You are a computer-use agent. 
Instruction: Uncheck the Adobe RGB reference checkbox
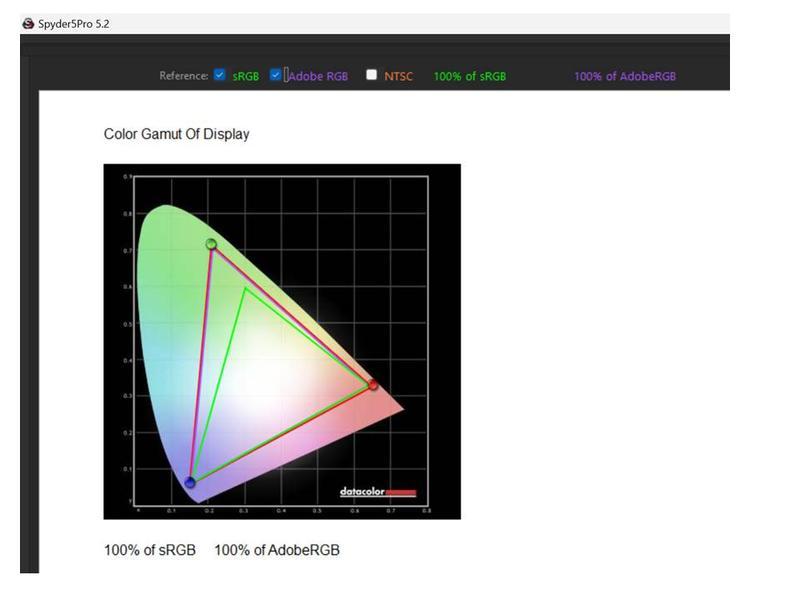click(x=276, y=75)
